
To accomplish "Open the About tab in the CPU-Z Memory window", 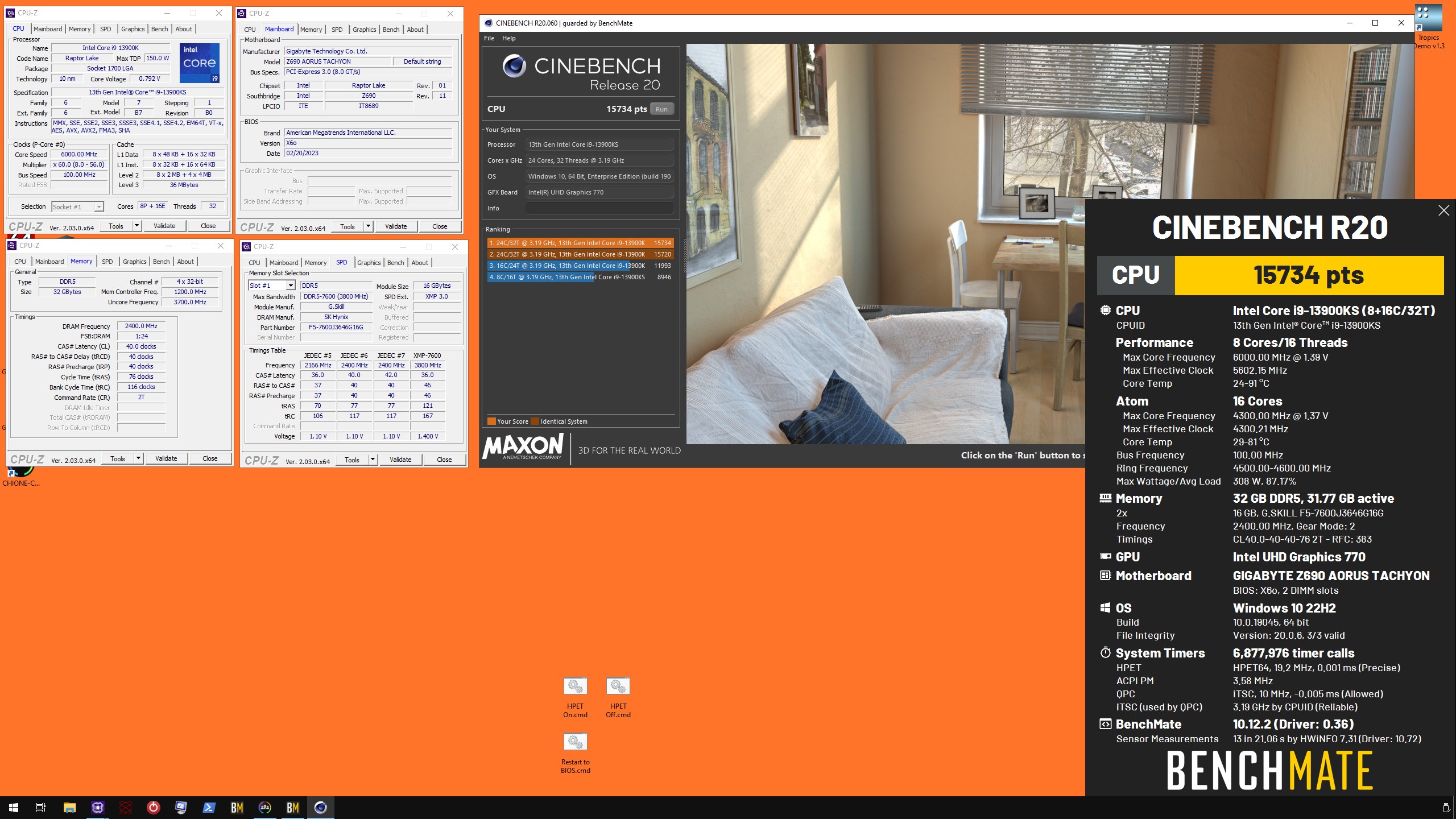I will (x=185, y=262).
